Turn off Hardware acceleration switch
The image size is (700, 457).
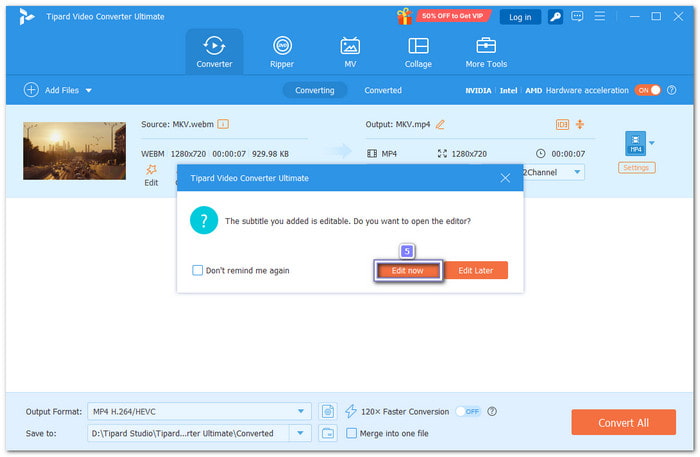(x=647, y=90)
